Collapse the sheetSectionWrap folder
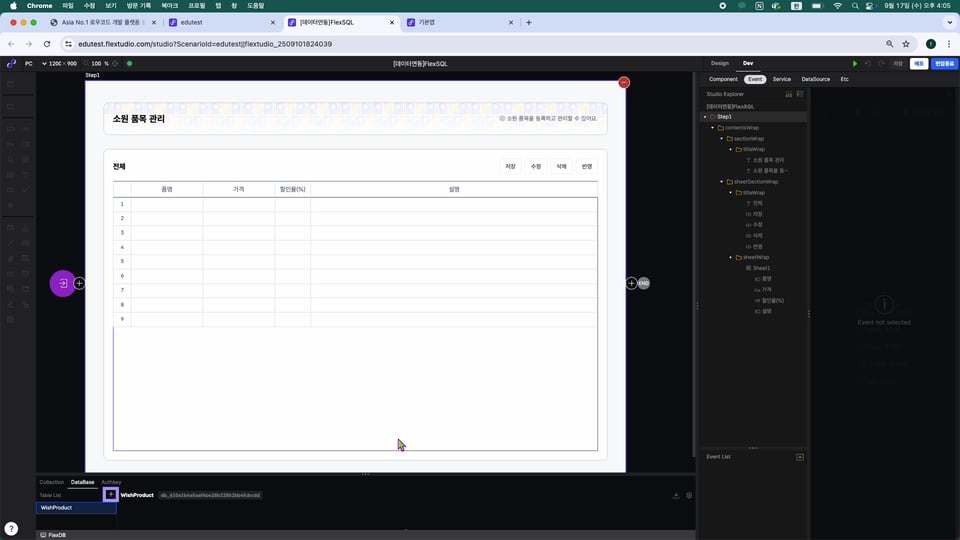Screen dimensions: 960x540 click(x=721, y=182)
